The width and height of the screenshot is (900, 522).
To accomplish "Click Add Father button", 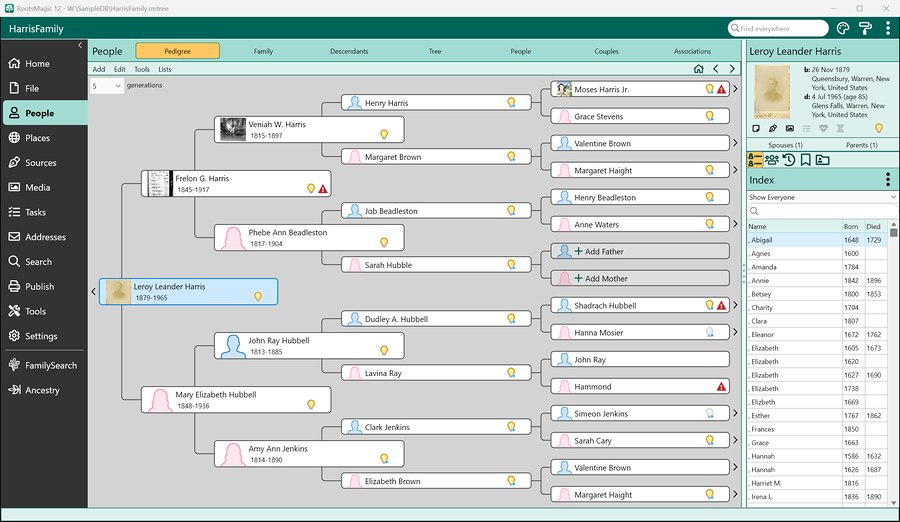I will (x=640, y=251).
